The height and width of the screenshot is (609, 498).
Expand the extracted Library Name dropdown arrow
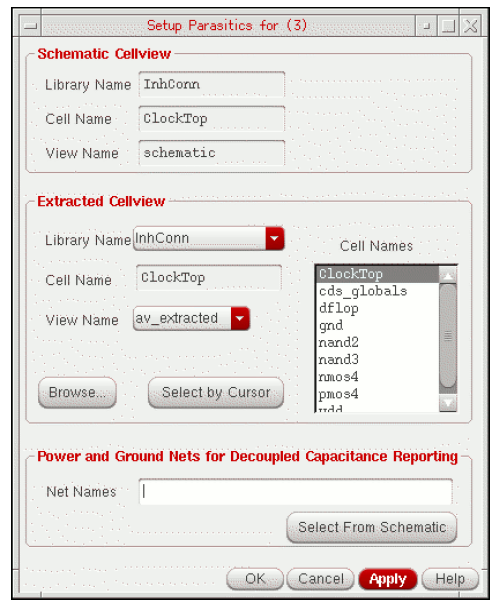[x=275, y=238]
